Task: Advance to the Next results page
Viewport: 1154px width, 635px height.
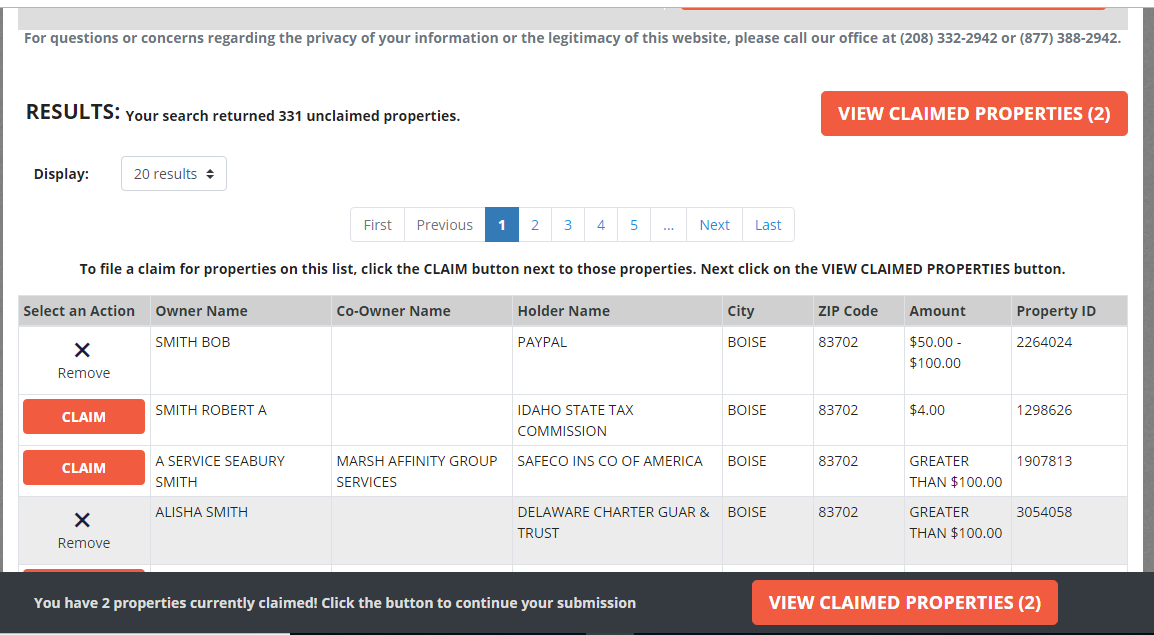Action: click(713, 224)
